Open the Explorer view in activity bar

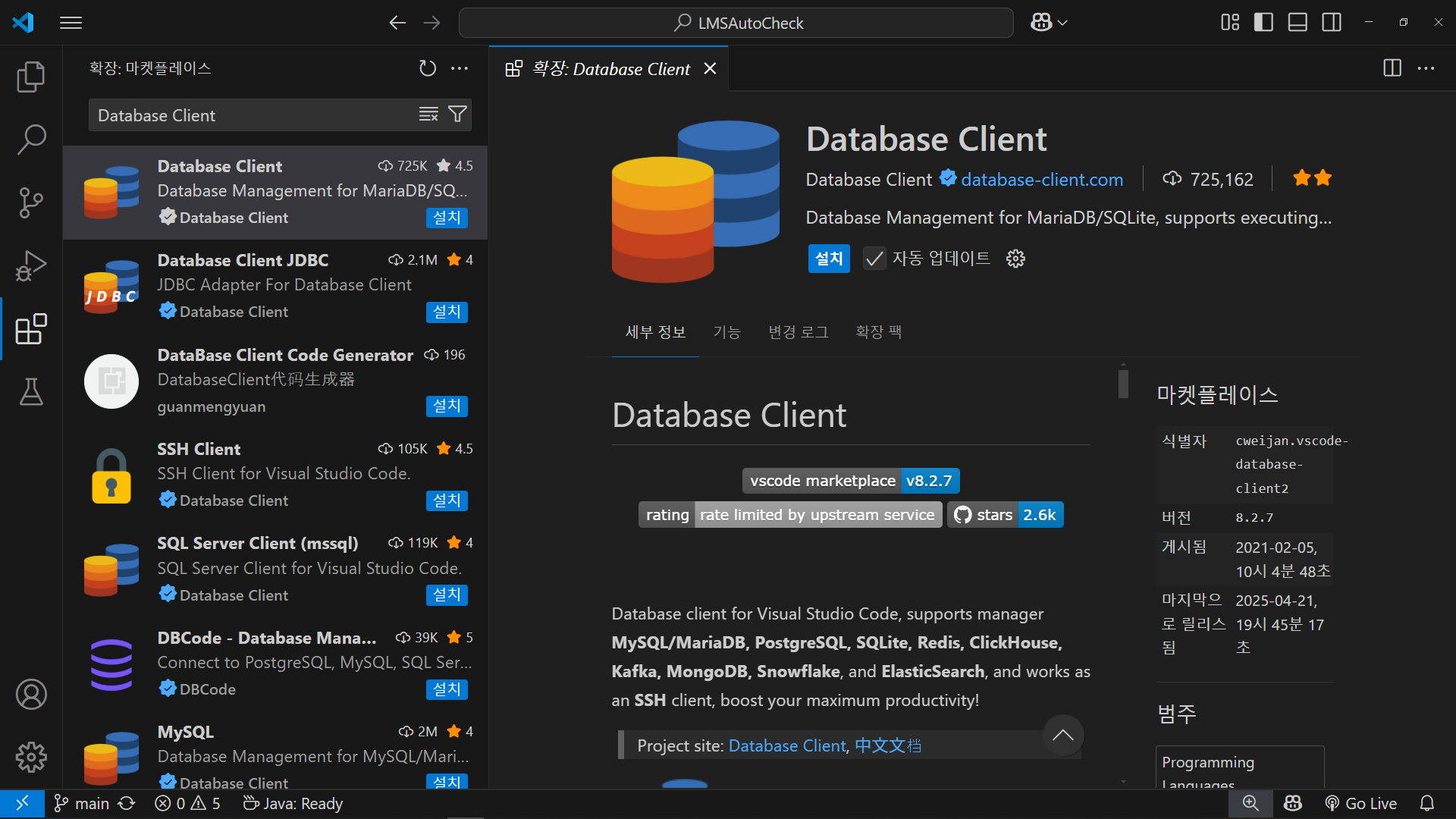(x=31, y=77)
